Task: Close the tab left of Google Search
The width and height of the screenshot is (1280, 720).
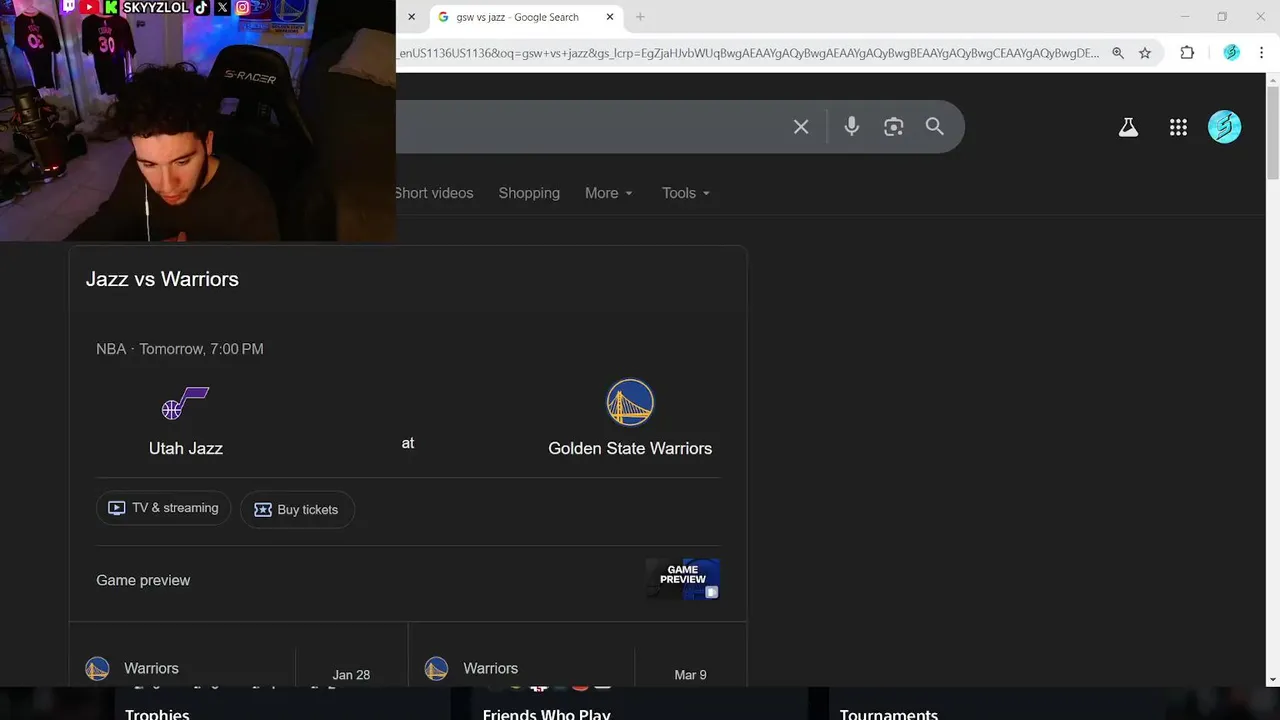Action: 411,17
